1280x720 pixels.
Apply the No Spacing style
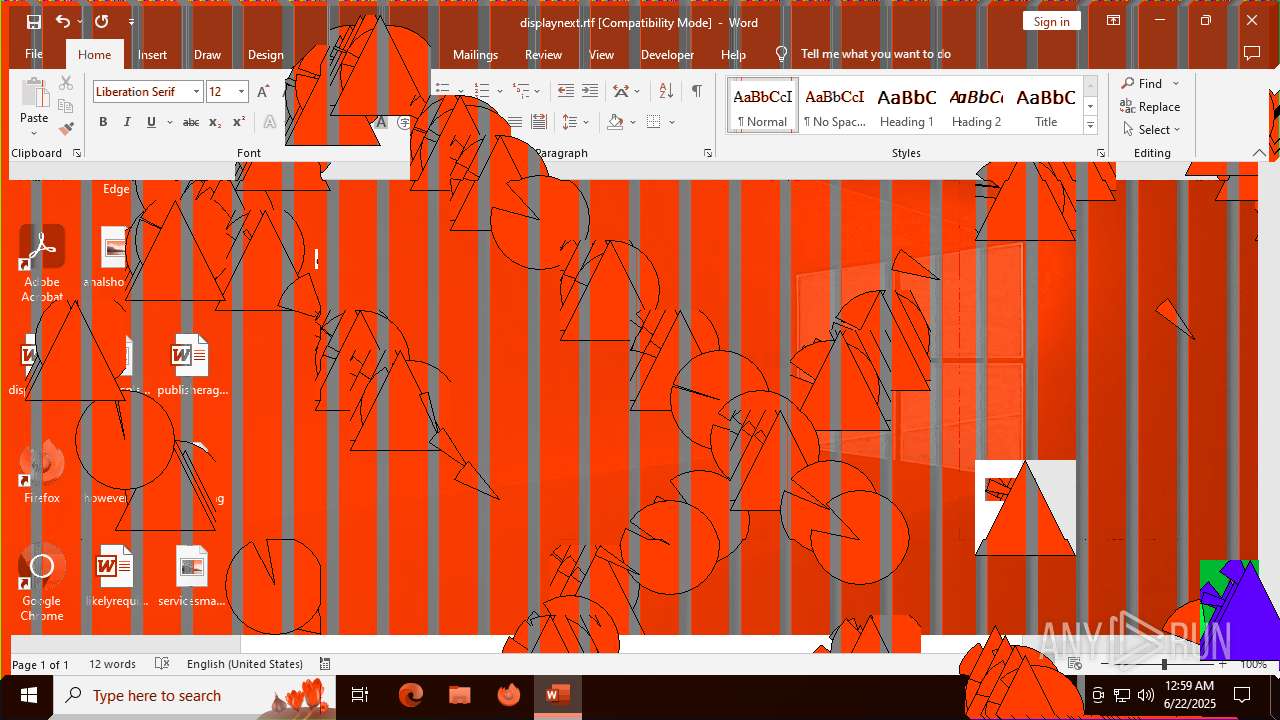[x=834, y=105]
